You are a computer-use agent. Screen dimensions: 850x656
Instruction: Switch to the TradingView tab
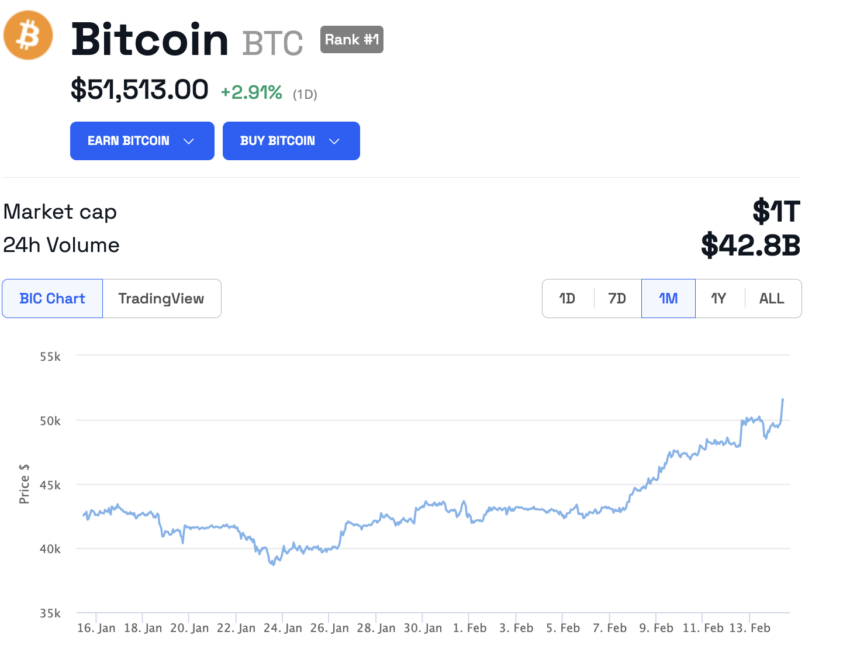[x=161, y=298]
